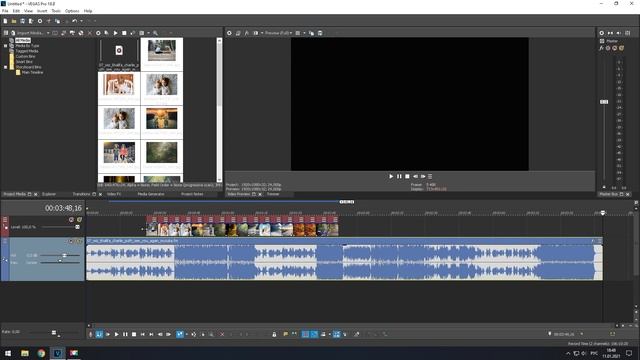Switch to the Media Generators tab
The image size is (640, 360).
pos(151,194)
